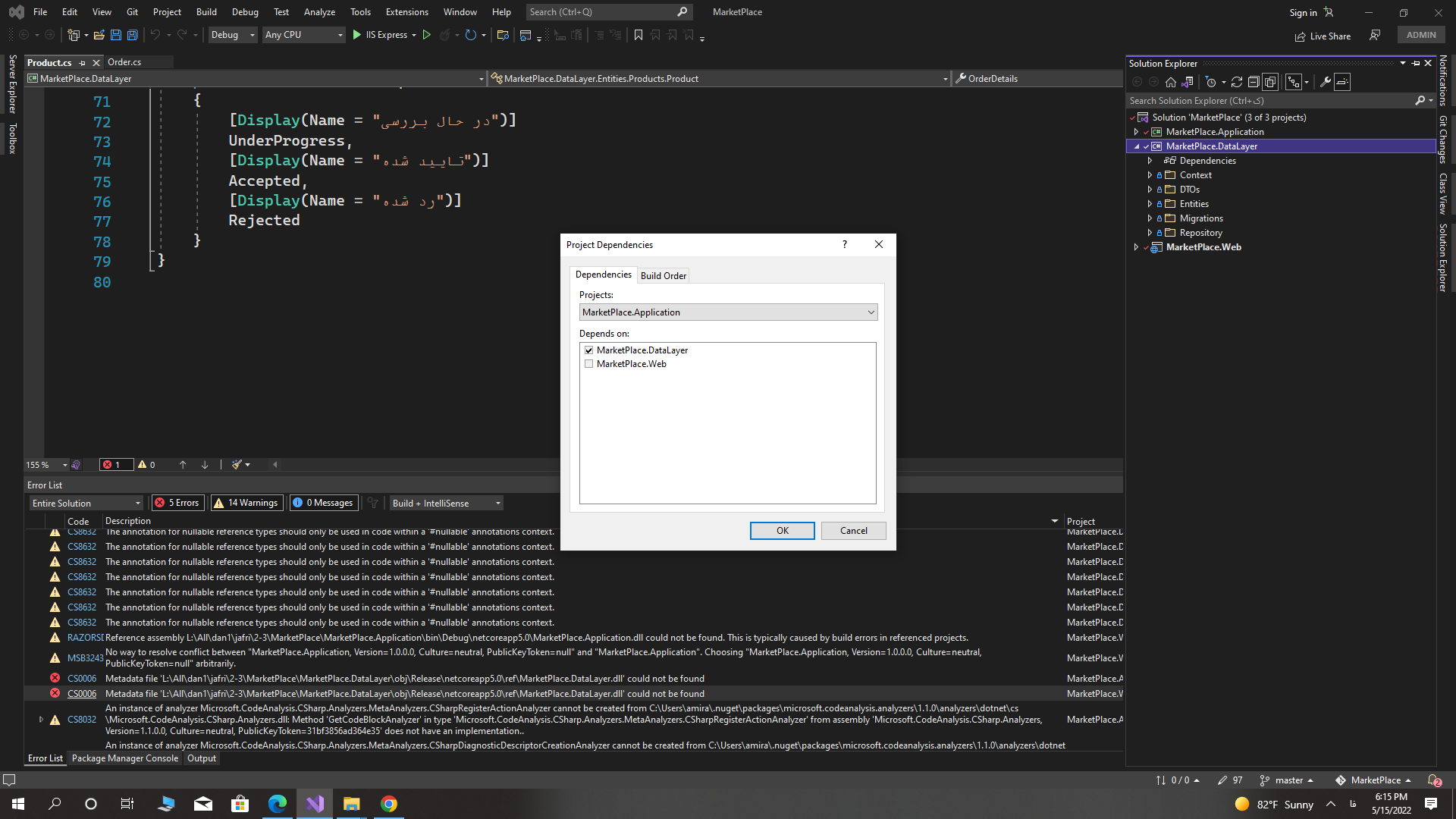Viewport: 1456px width, 819px height.
Task: Expand the Entities folder node
Action: coord(1150,204)
